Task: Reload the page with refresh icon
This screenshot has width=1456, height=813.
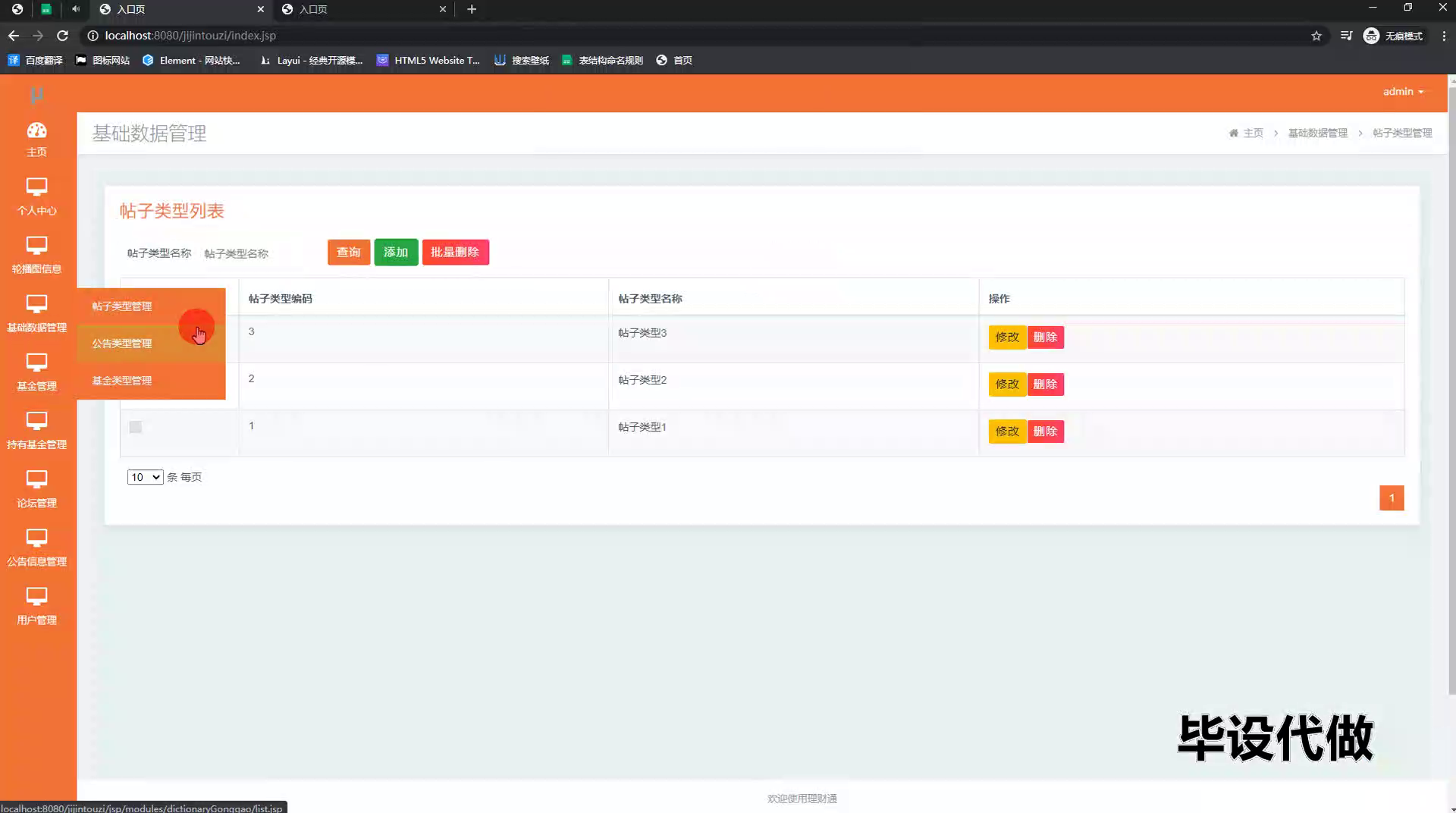Action: click(63, 36)
